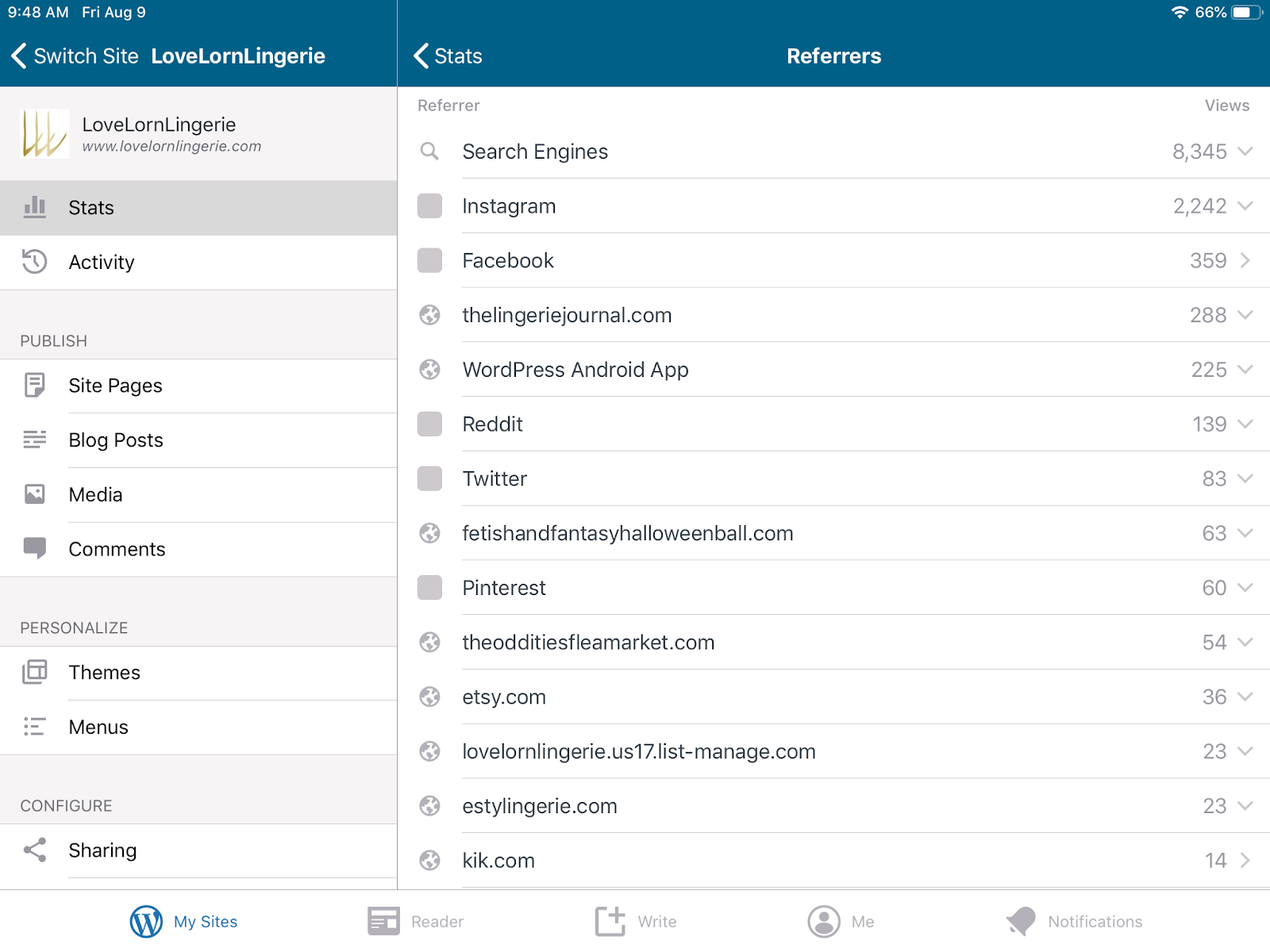Tap the Comments speech bubble icon

coord(34,548)
